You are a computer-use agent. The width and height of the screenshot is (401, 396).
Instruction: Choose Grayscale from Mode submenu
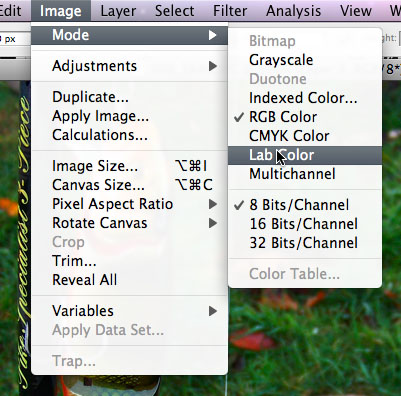click(x=305, y=60)
